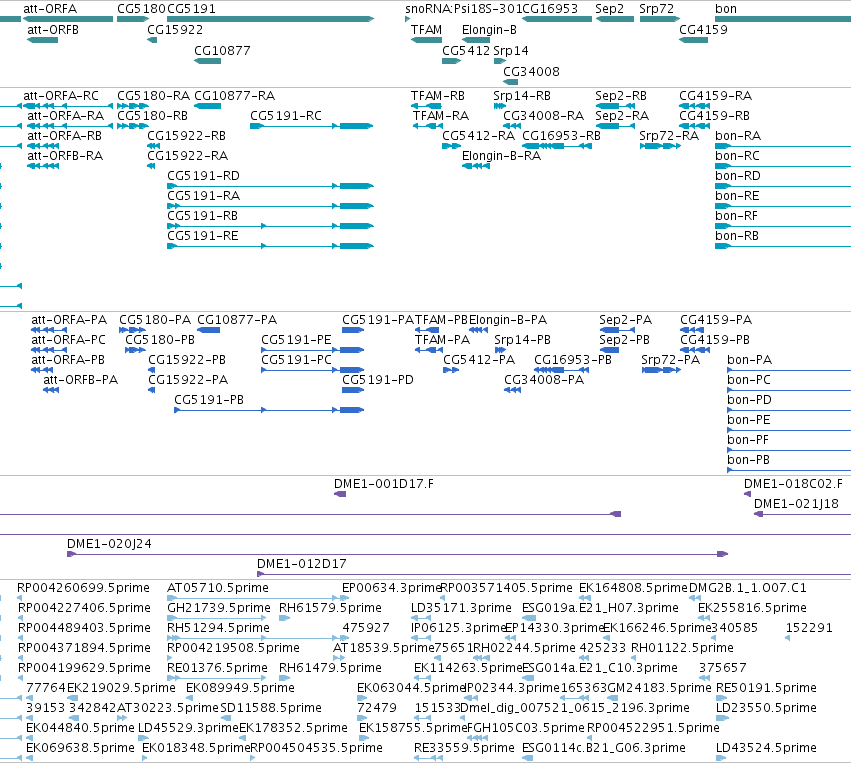This screenshot has width=851, height=763.
Task: Select the Elongin-B gene label
Action: [489, 30]
